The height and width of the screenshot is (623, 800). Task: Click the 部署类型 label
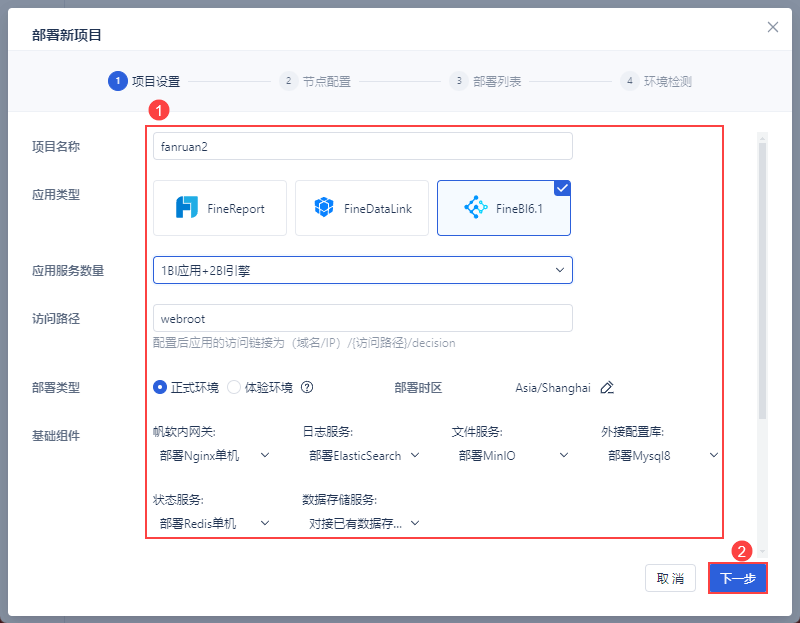(56, 388)
